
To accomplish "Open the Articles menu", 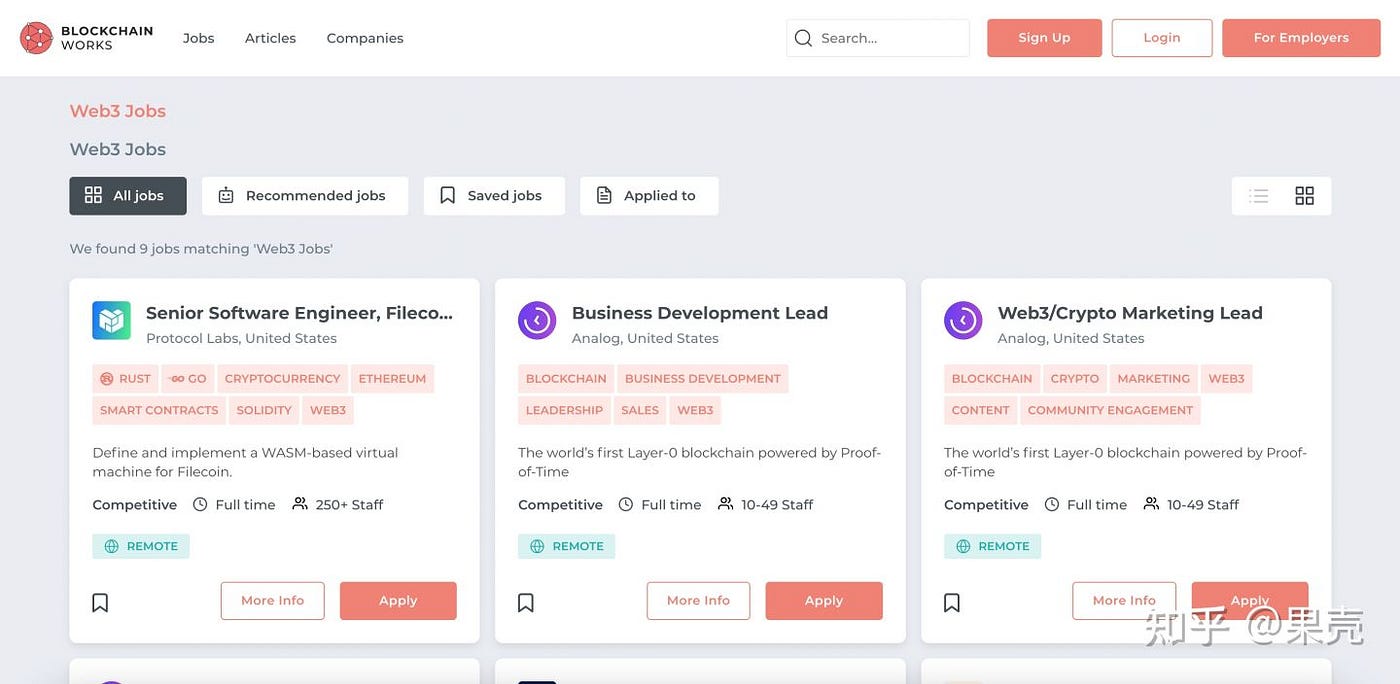I will pos(270,38).
